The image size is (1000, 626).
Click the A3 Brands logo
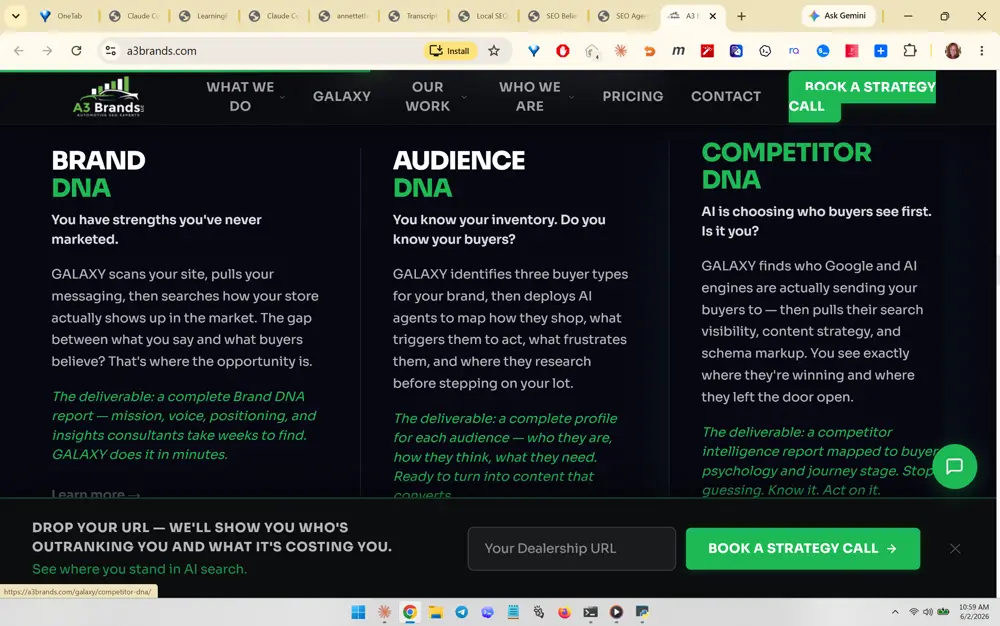109,97
